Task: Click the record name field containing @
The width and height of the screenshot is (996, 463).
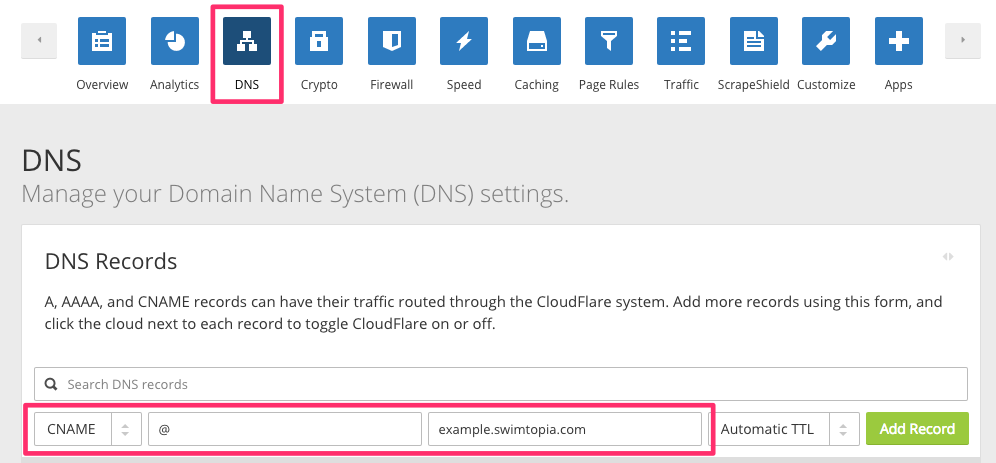Action: click(x=285, y=429)
